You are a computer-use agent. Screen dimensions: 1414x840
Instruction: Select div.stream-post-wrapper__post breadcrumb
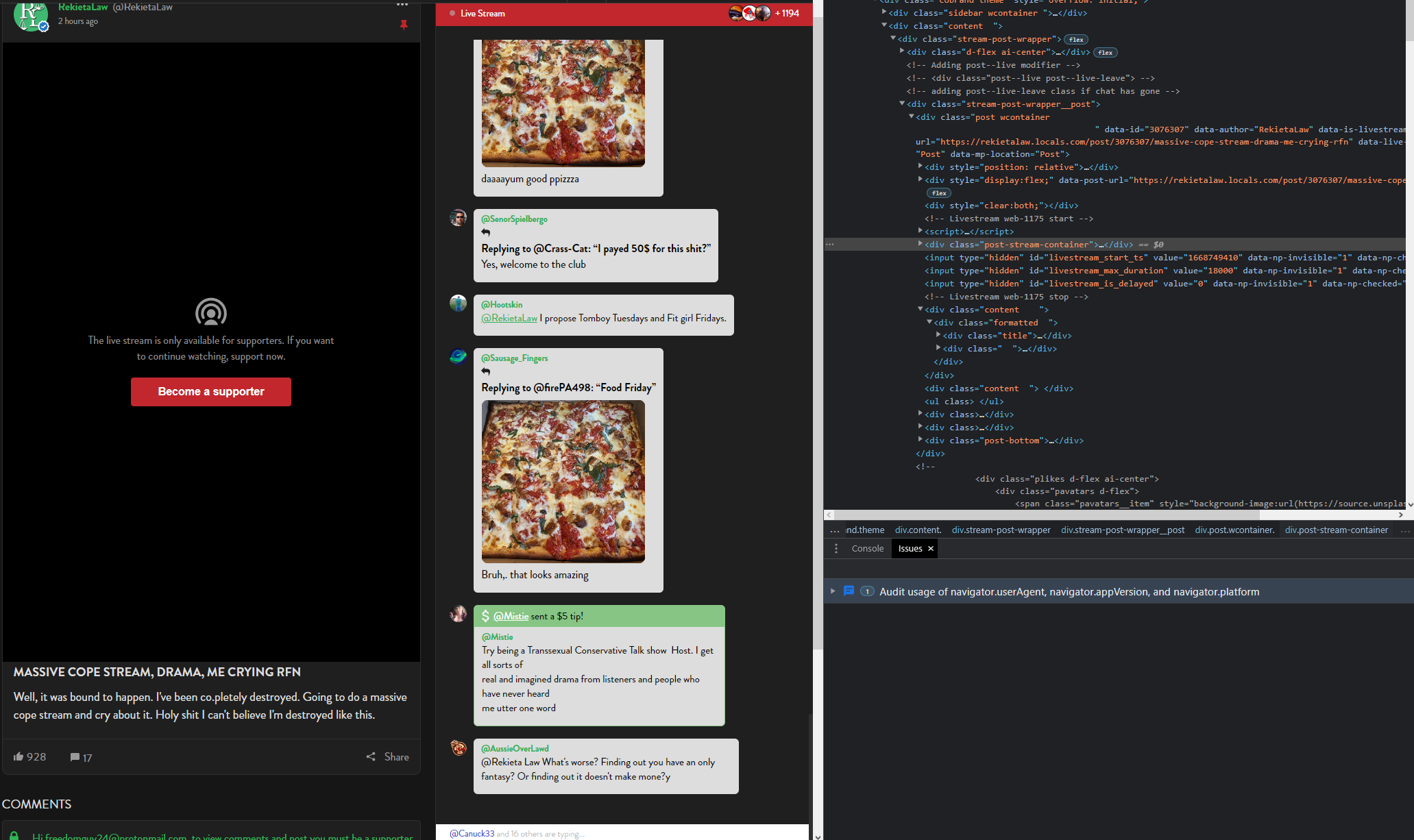tap(1123, 530)
